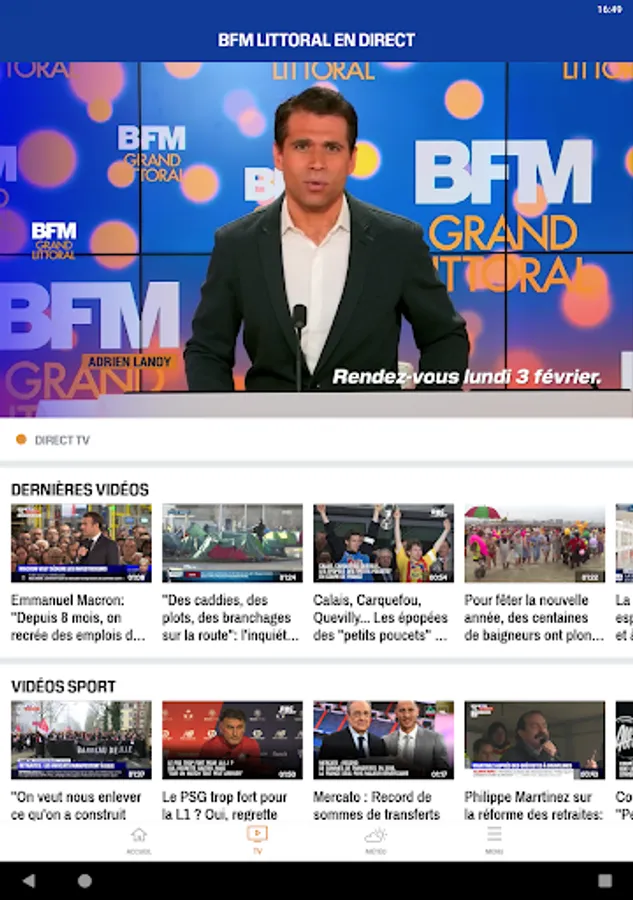Select the VIDÉOS SPORT section heading

[63, 686]
